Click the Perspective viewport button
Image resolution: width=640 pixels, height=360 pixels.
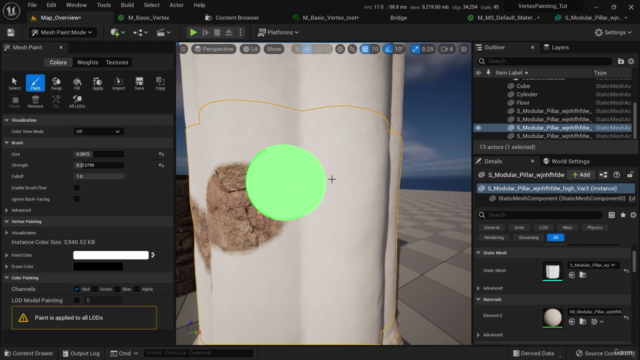click(x=213, y=49)
